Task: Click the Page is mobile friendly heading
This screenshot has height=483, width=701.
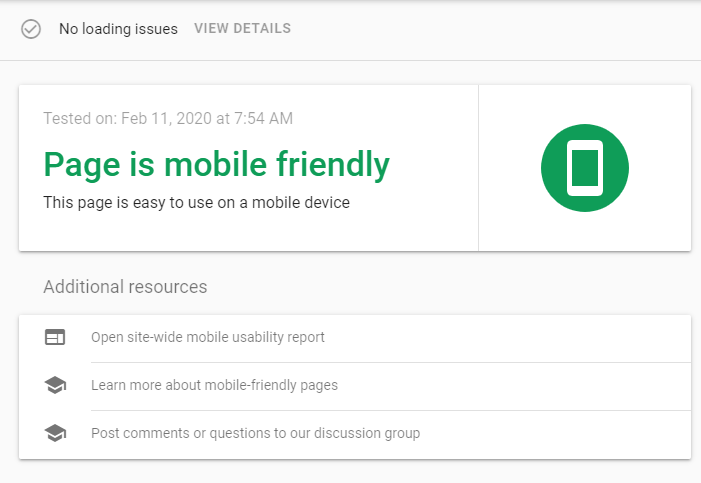Action: coord(217,165)
